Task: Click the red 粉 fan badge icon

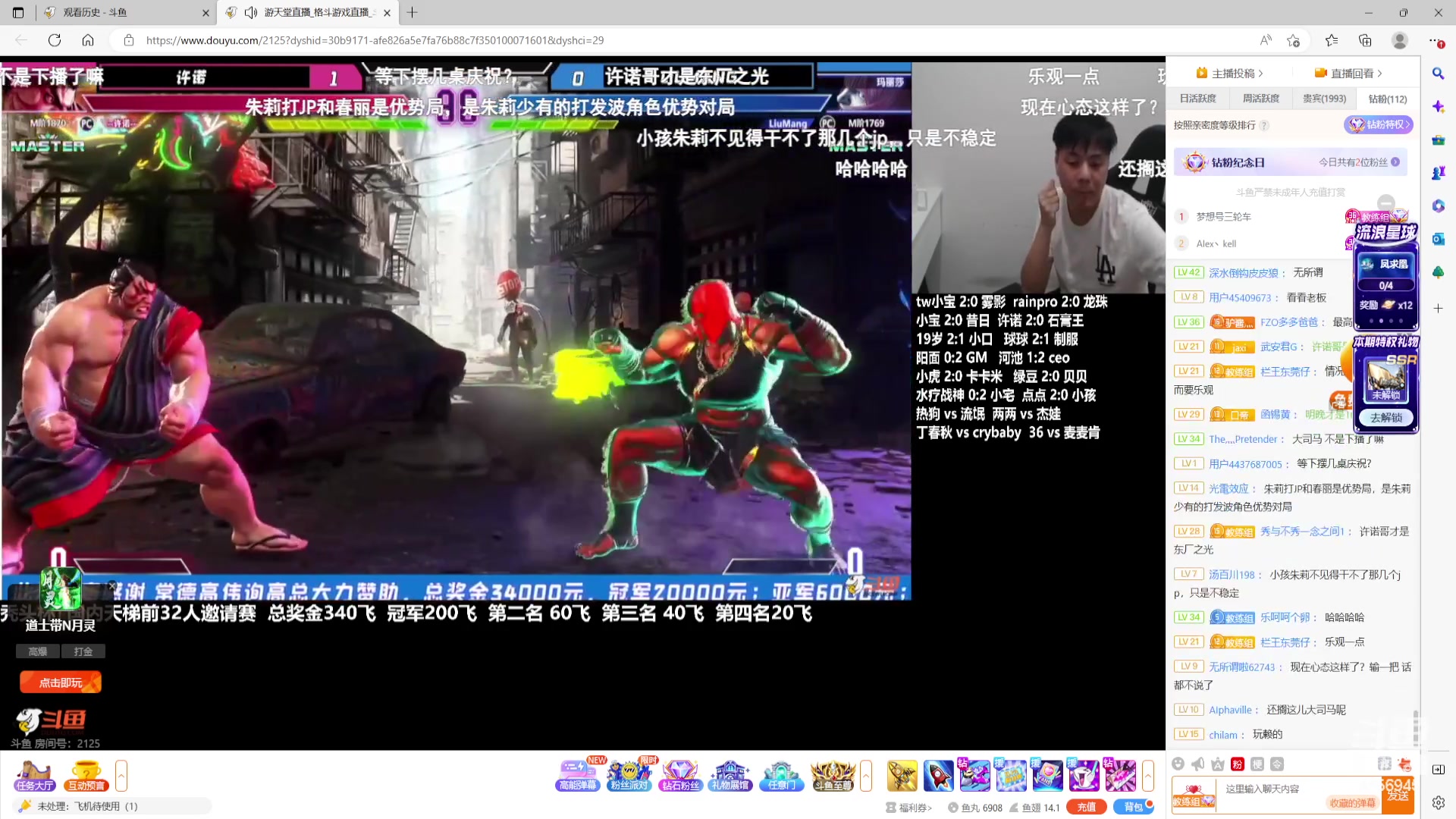Action: 1238,764
